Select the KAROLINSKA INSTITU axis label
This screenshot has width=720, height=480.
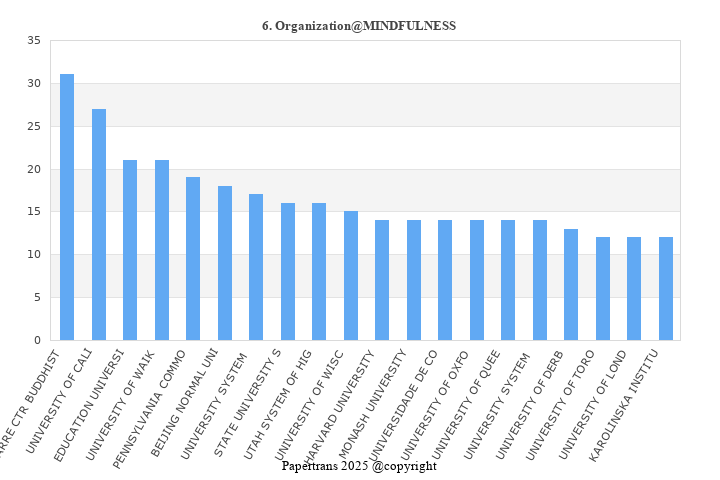tap(623, 406)
